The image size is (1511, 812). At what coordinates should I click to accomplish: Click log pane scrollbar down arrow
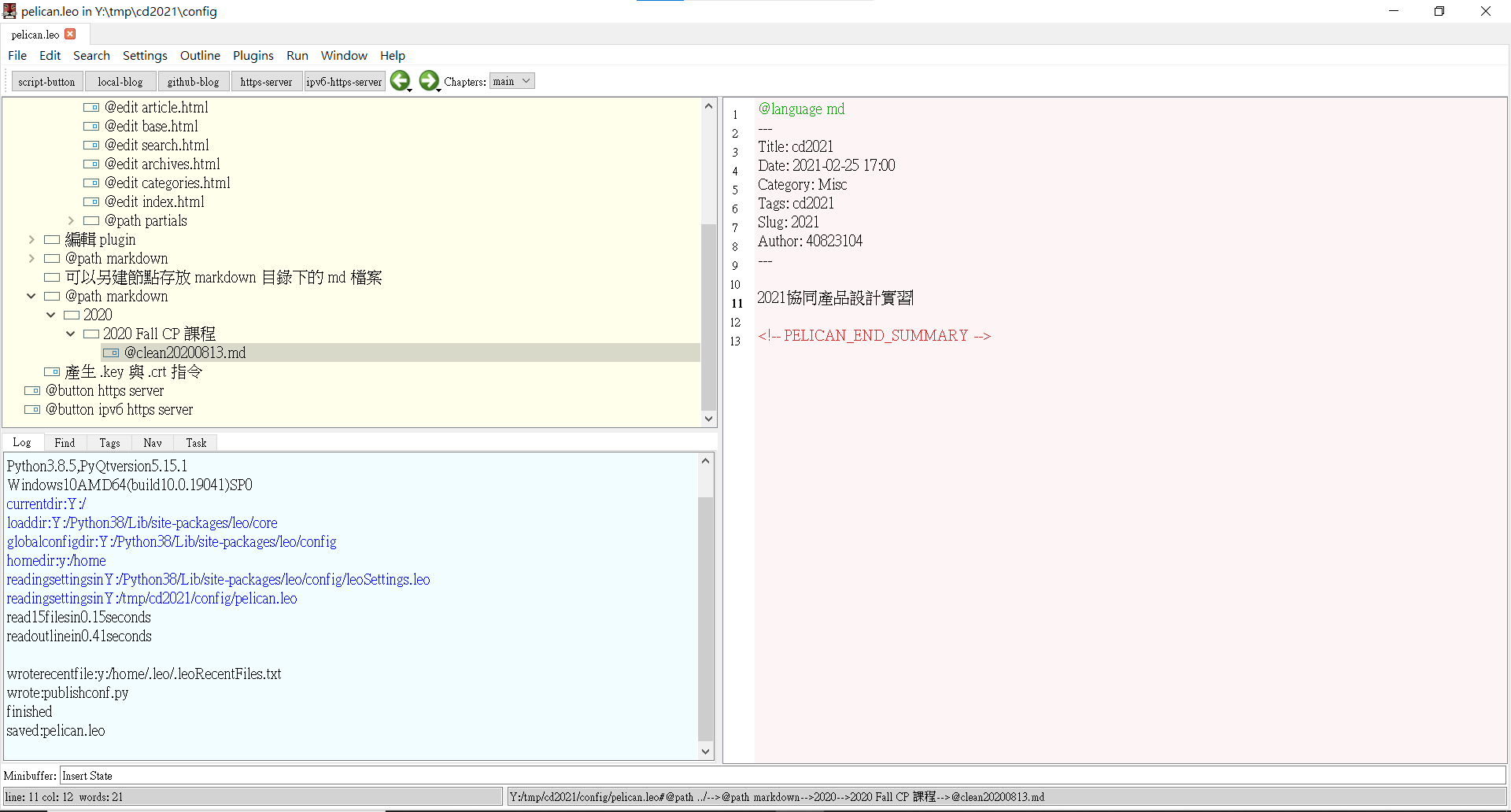tap(706, 751)
